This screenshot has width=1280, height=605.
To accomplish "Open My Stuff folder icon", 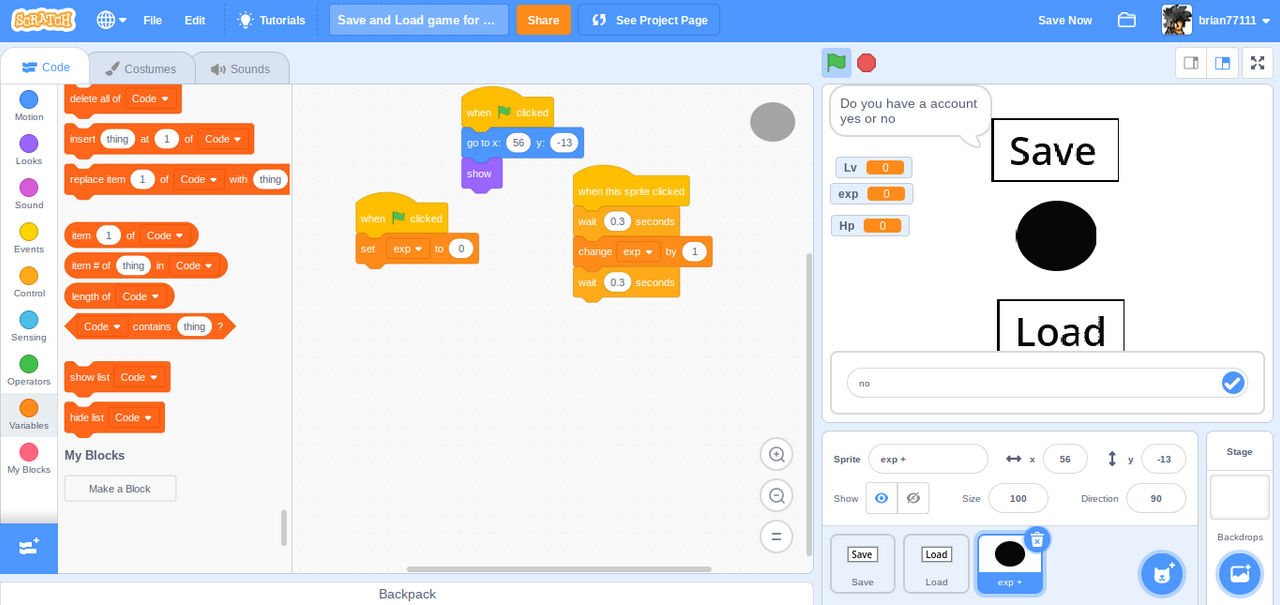I will (x=1127, y=20).
